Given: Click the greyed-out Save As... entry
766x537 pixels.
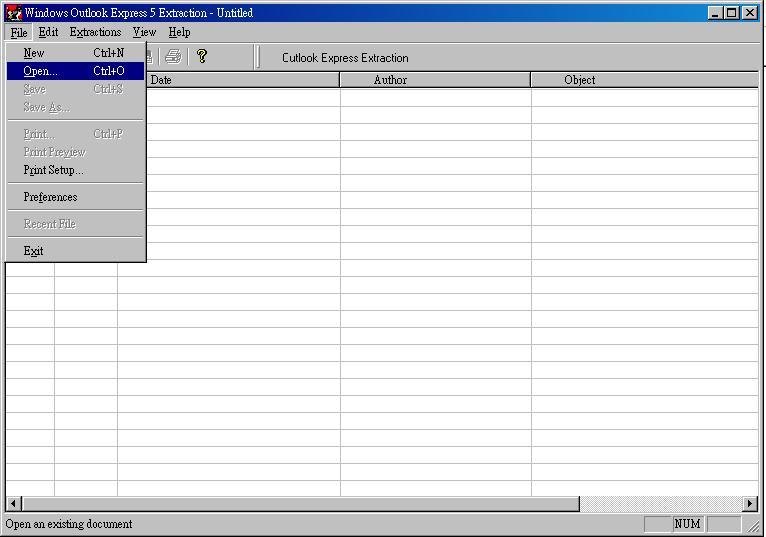Looking at the screenshot, I should [x=76, y=107].
